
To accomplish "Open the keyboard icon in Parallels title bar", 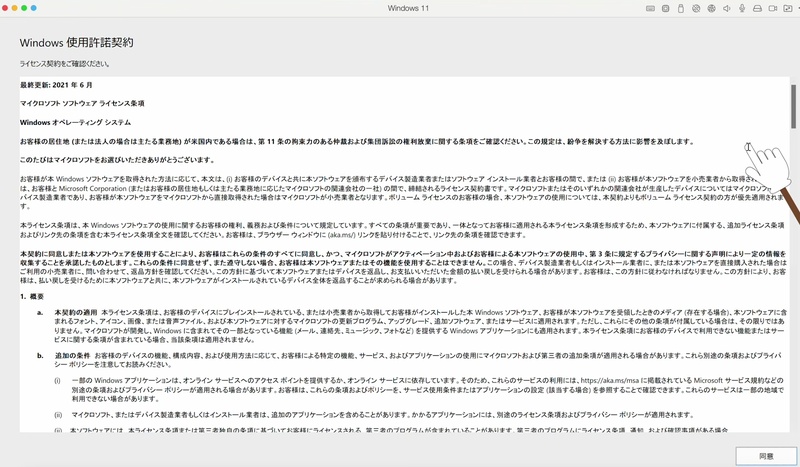I will point(650,8).
